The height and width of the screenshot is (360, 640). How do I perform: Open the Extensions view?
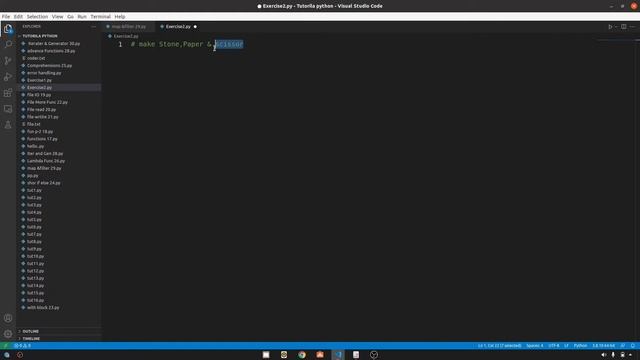point(8,93)
